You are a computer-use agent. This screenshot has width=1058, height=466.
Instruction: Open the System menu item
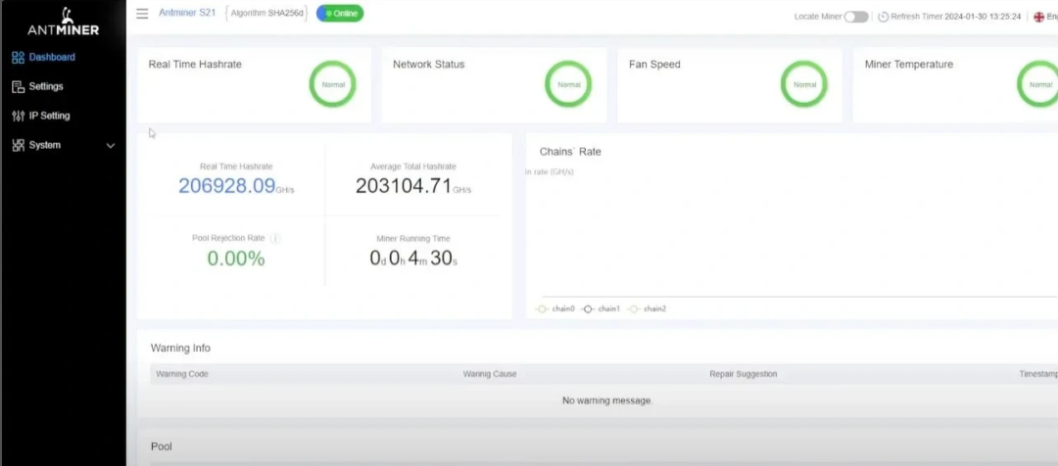[x=45, y=145]
